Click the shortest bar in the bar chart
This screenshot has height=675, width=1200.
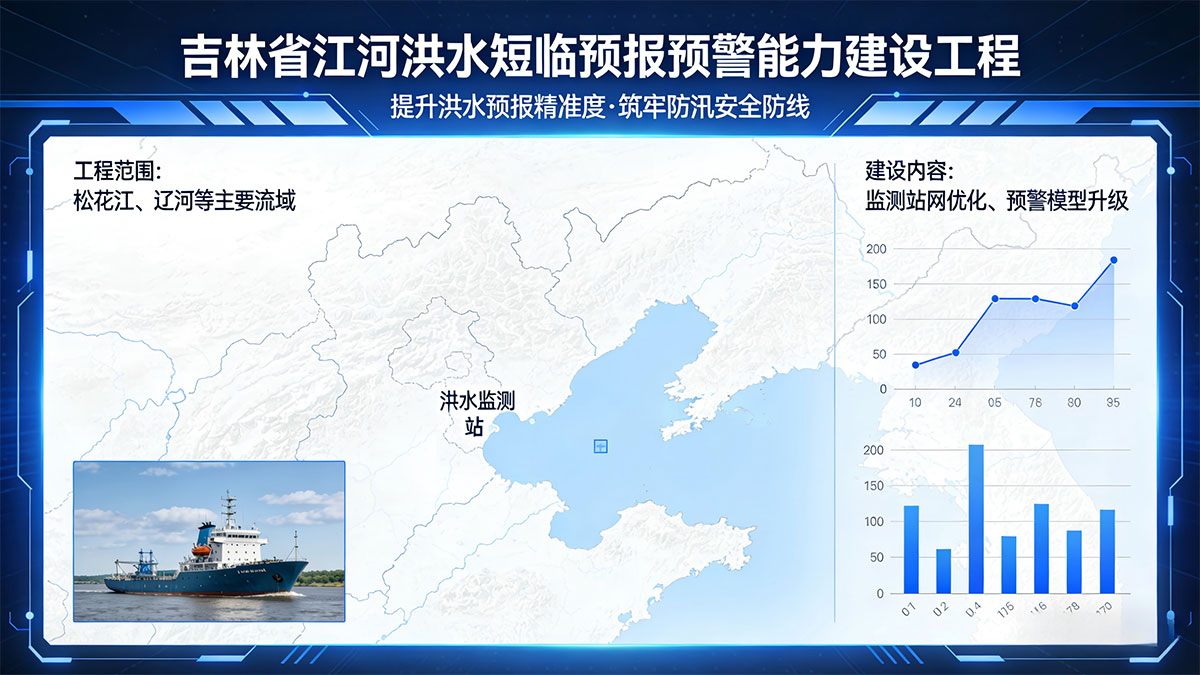[943, 571]
